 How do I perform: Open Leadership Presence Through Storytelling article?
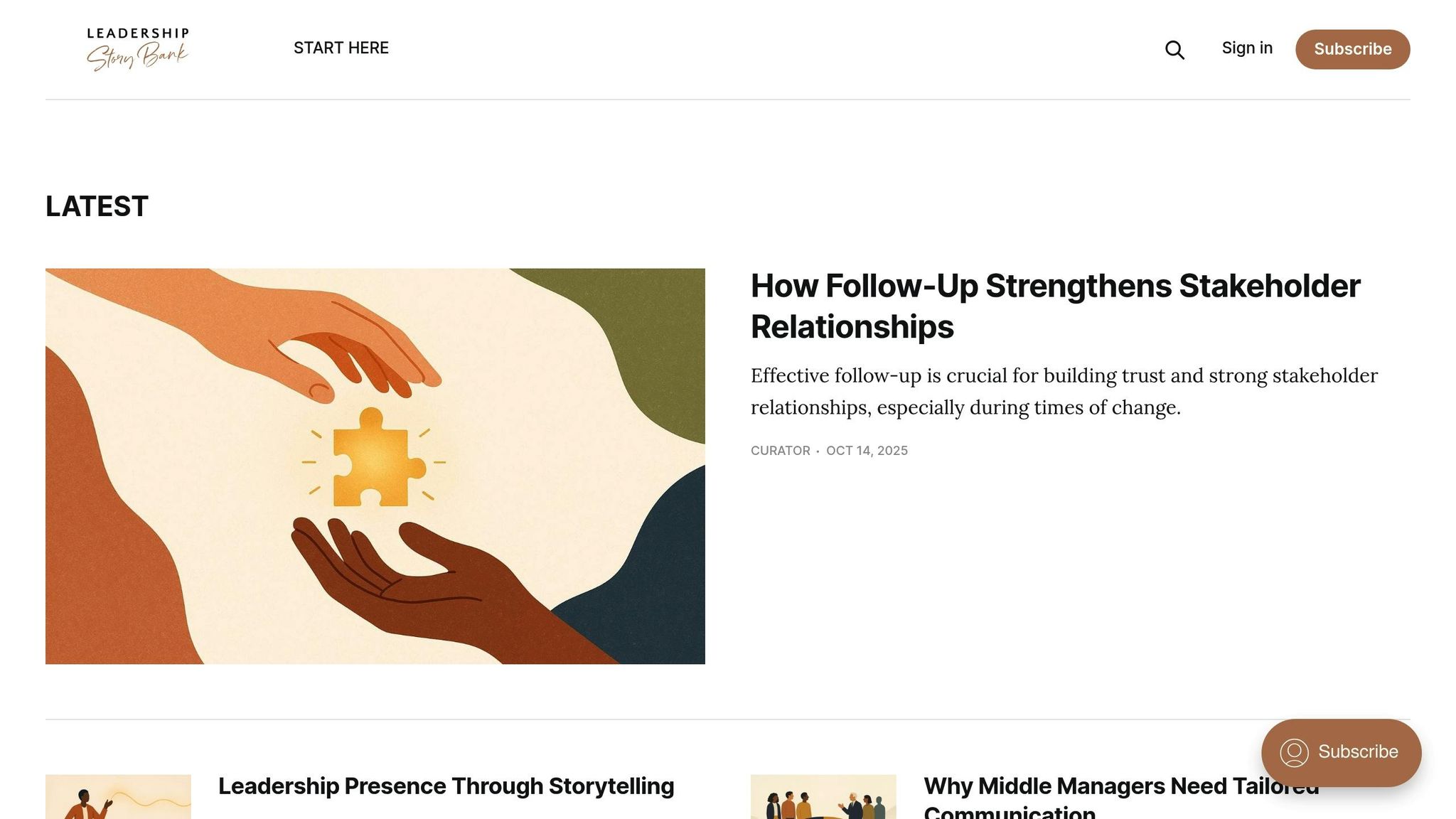pyautogui.click(x=446, y=786)
